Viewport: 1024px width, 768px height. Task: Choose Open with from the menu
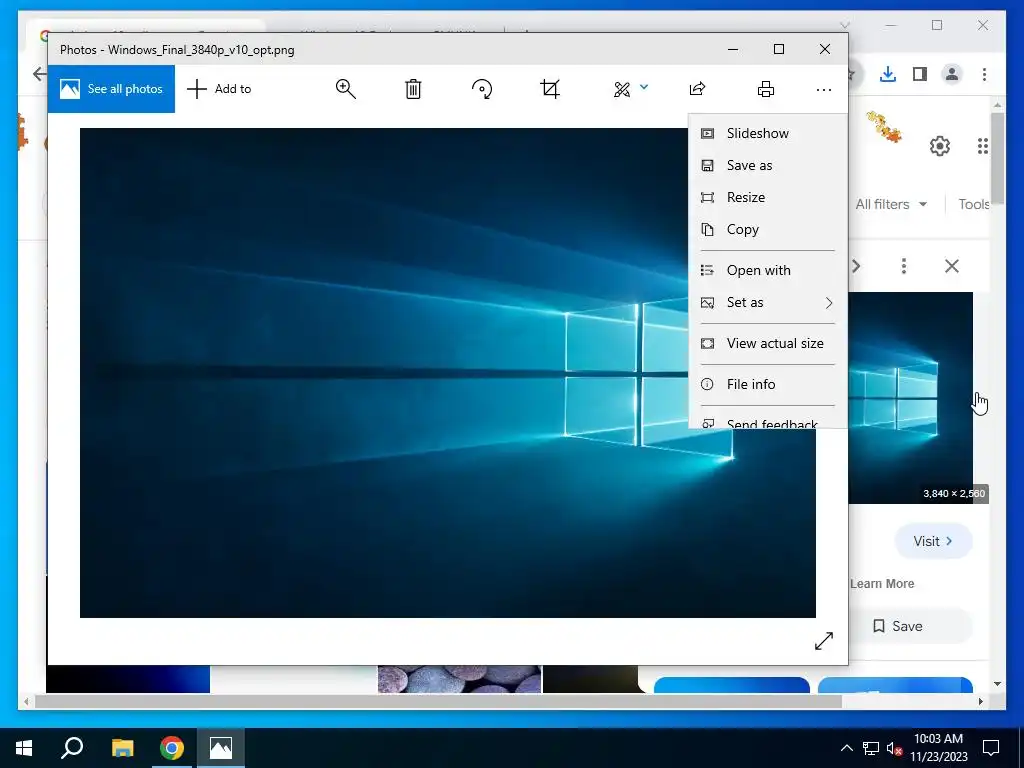(x=768, y=270)
